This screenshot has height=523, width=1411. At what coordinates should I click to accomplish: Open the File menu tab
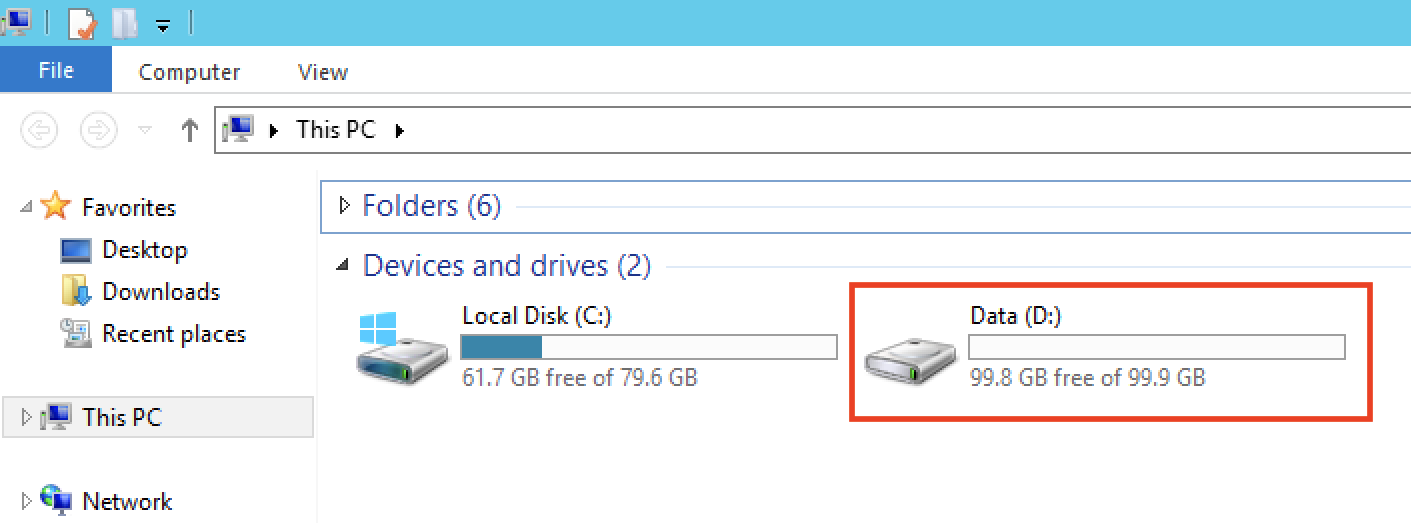coord(56,71)
